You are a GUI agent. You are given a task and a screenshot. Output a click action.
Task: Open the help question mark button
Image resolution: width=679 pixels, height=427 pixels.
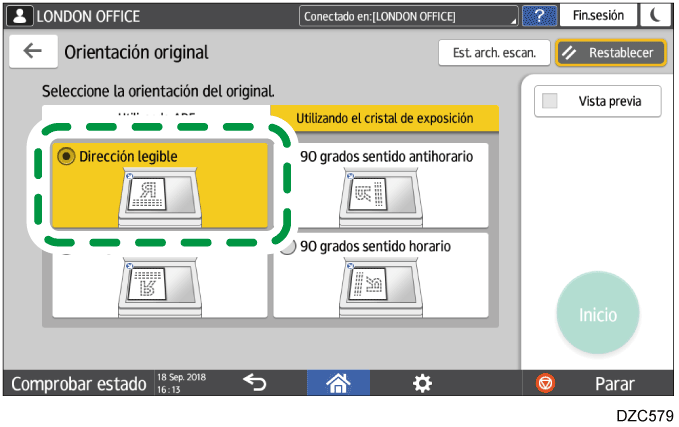tap(539, 16)
